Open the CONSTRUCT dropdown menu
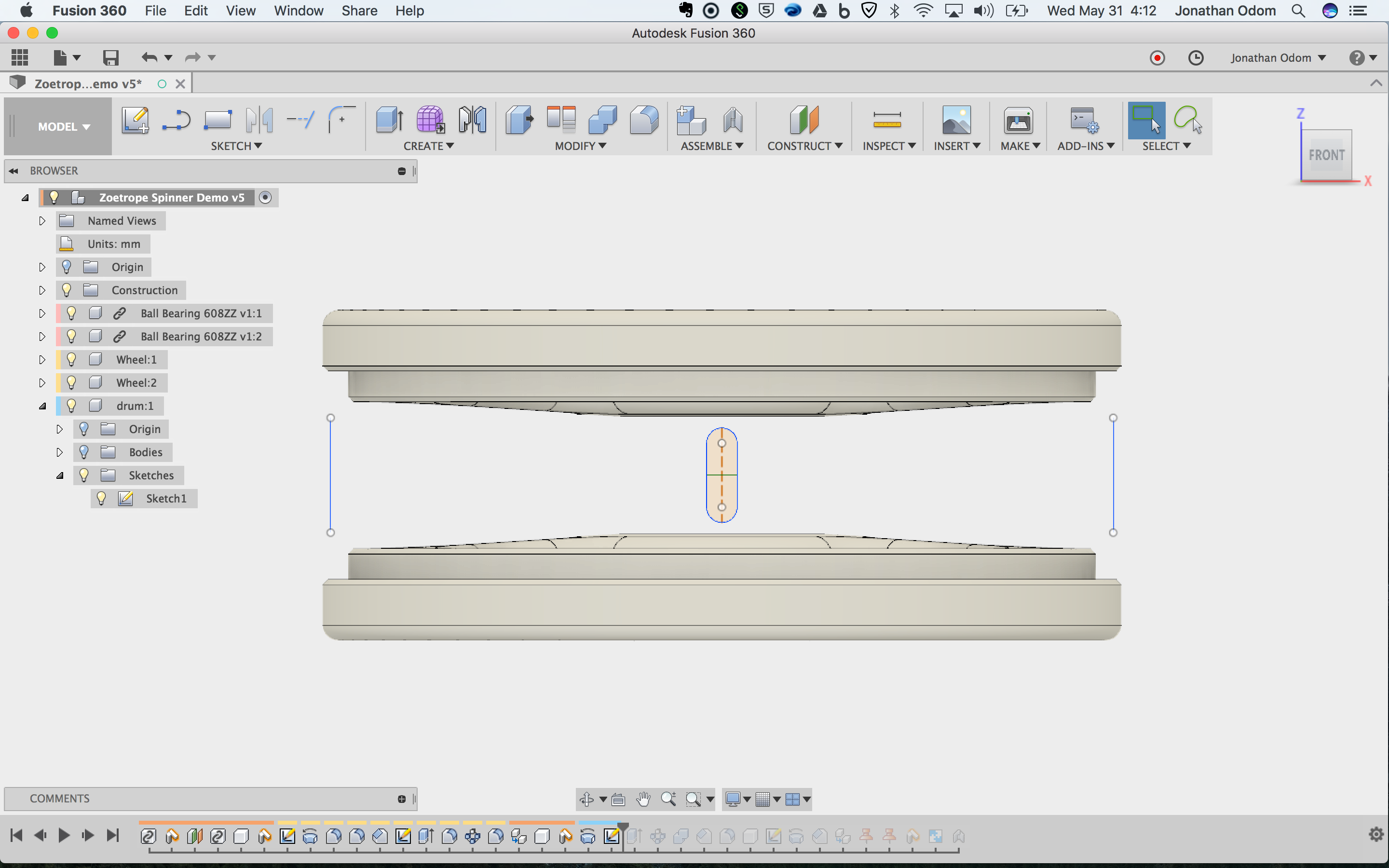Image resolution: width=1389 pixels, height=868 pixels. (x=804, y=146)
